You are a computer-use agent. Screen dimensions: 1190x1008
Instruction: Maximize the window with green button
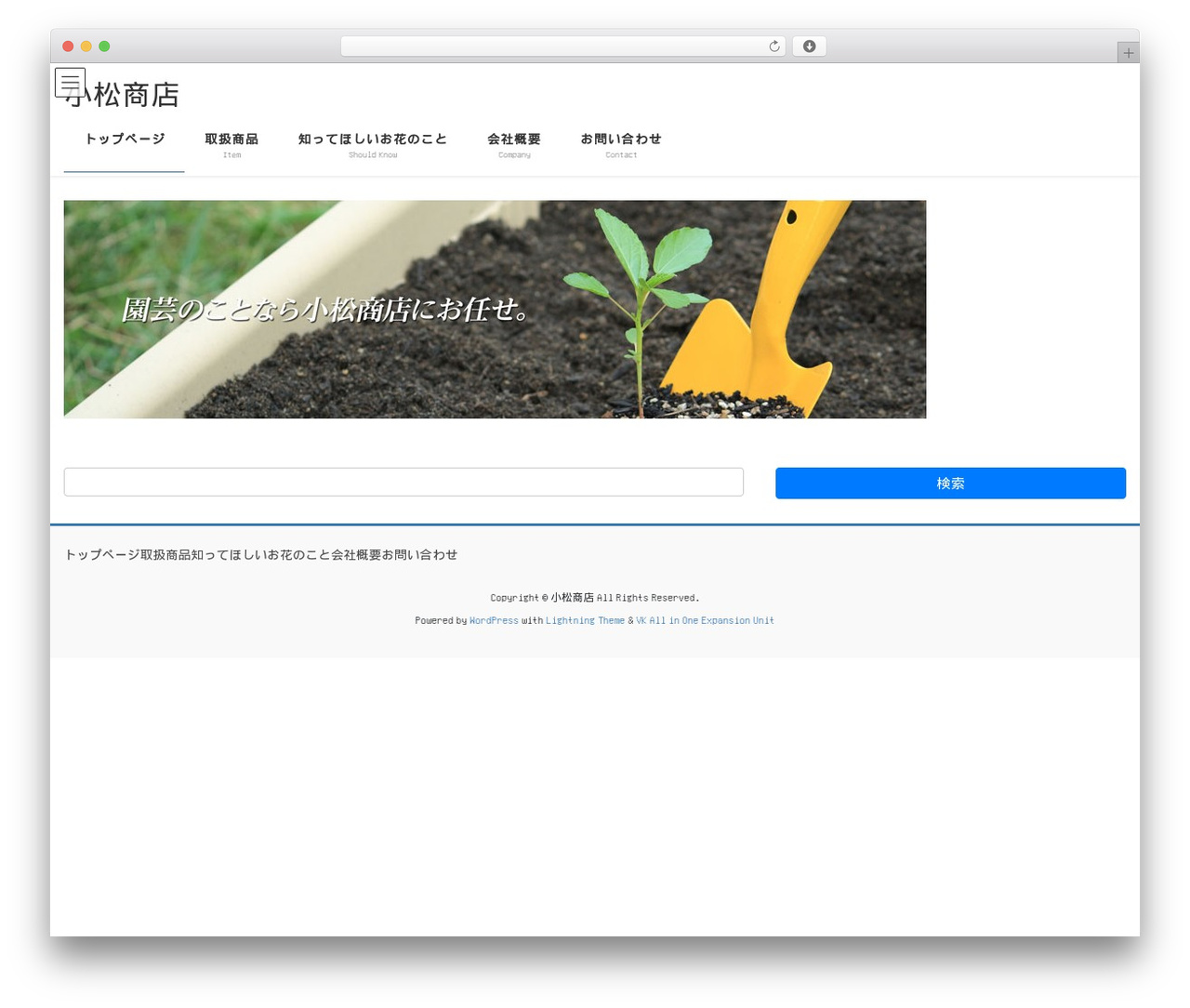[x=104, y=46]
